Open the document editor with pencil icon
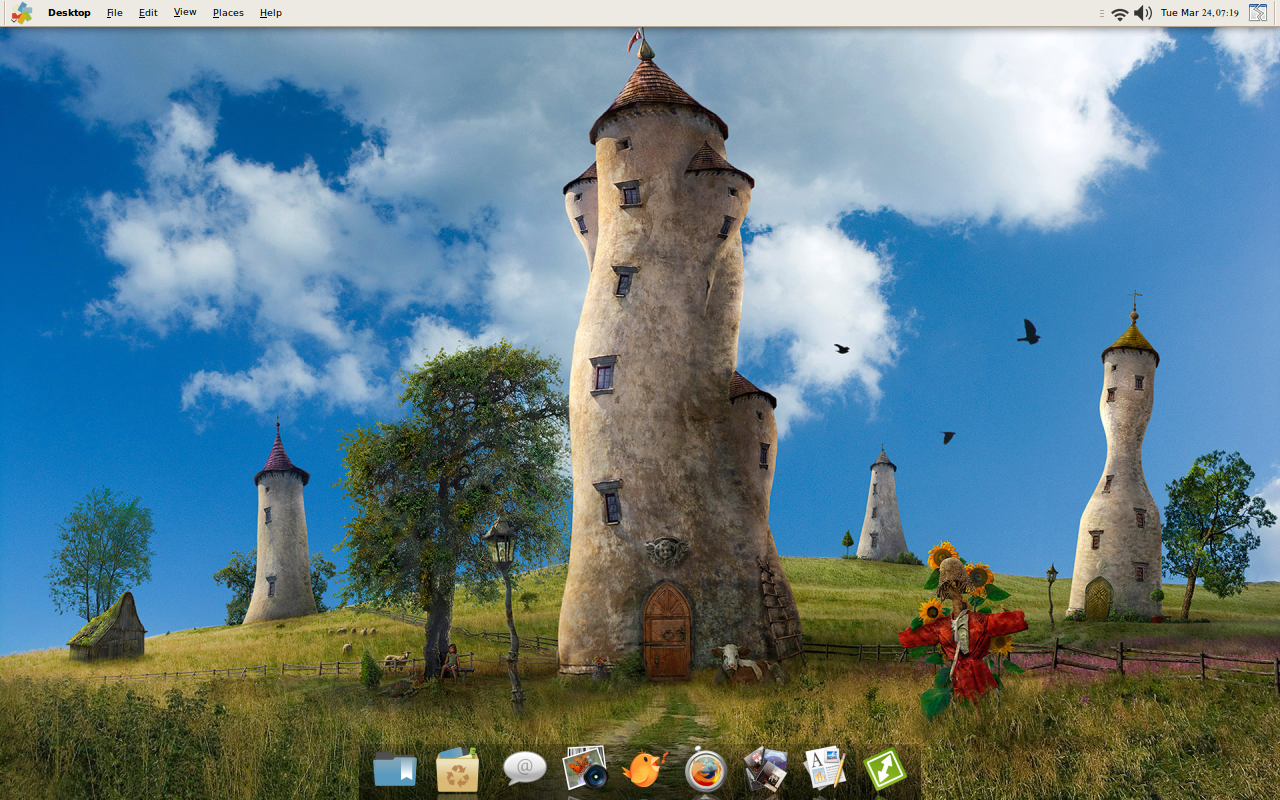 [x=825, y=768]
